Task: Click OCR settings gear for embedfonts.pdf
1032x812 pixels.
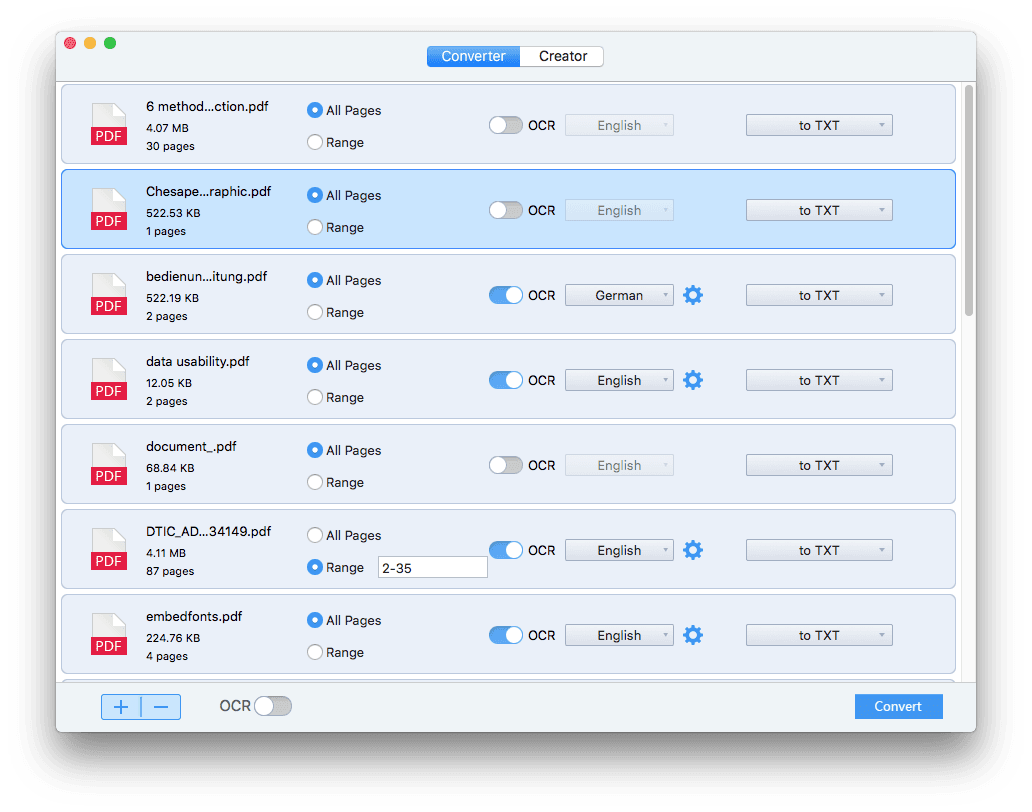Action: point(692,635)
